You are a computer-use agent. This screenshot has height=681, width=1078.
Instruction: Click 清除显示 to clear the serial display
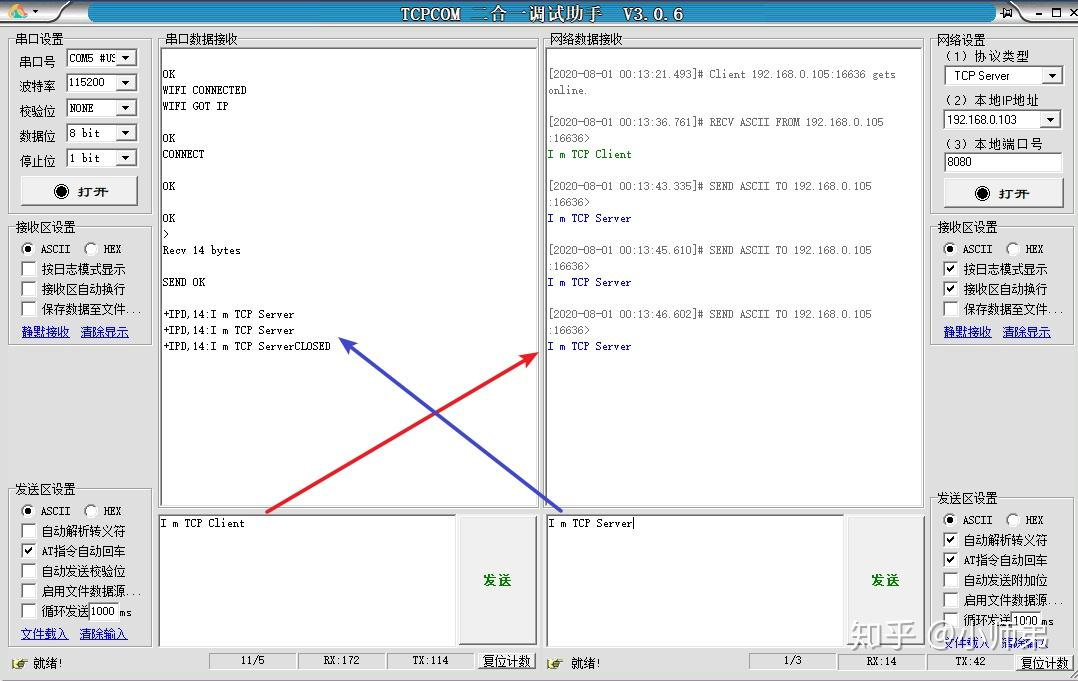coord(105,331)
